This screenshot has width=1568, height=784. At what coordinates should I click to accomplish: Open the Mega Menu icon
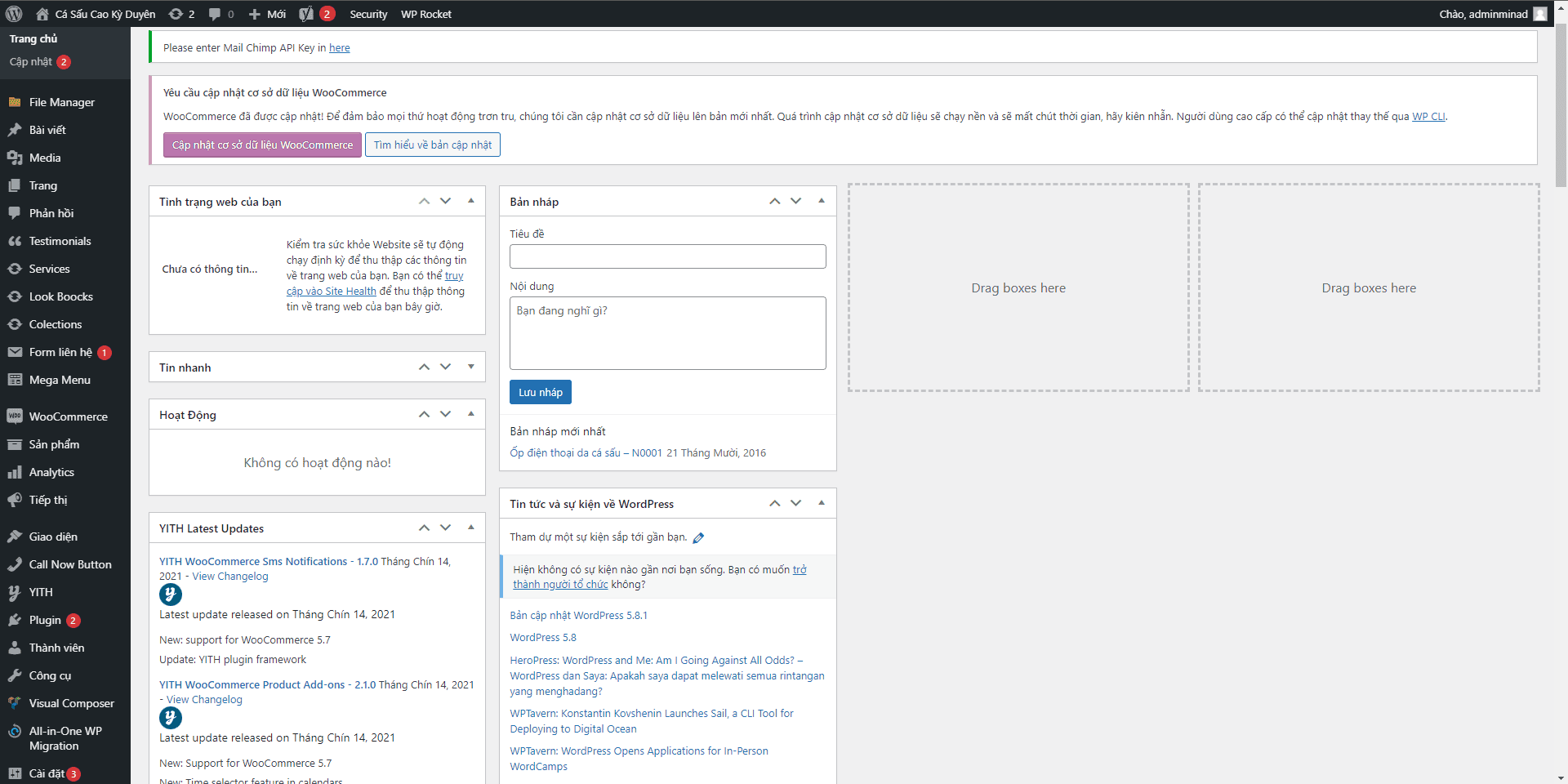pos(15,380)
